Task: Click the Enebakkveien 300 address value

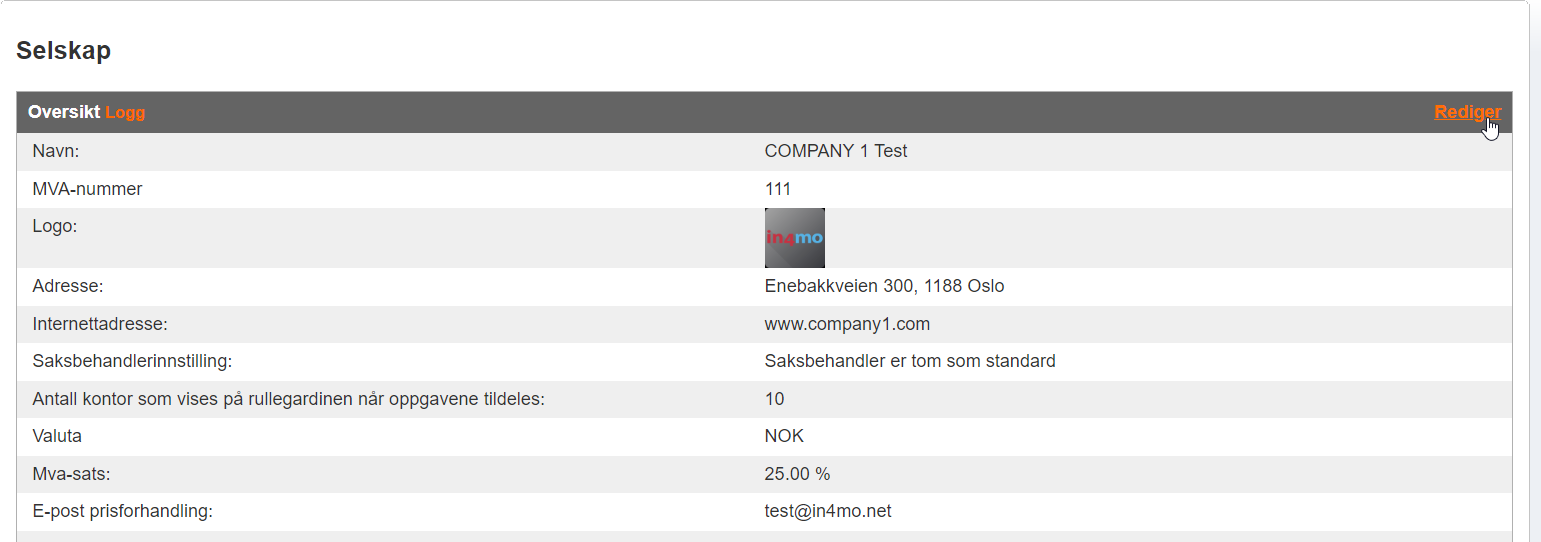Action: point(883,287)
